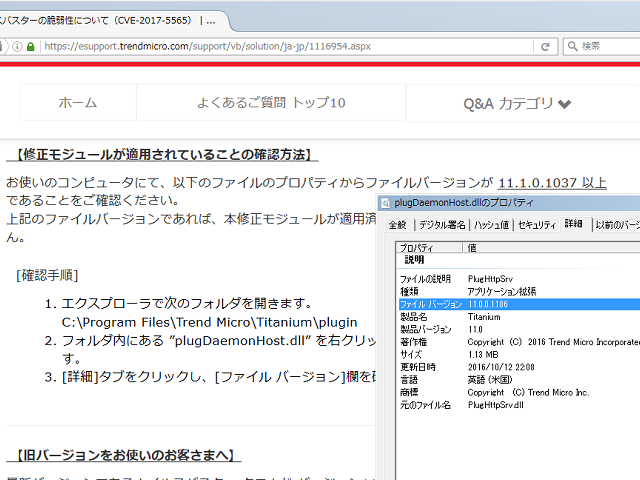Switch to the ハッシュ値 tab
640x480 pixels.
coord(491,225)
